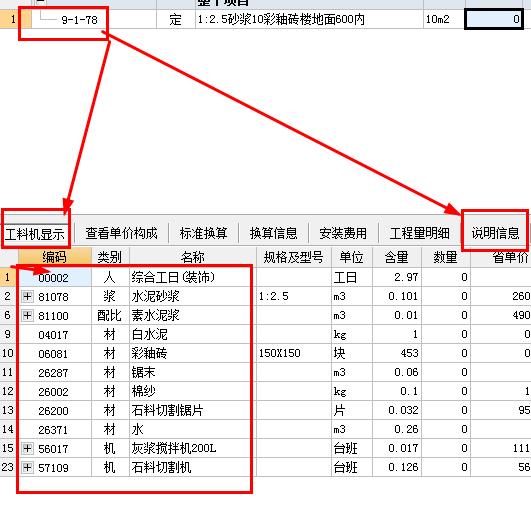This screenshot has width=531, height=511.
Task: Click the 数量 column header
Action: (x=445, y=257)
